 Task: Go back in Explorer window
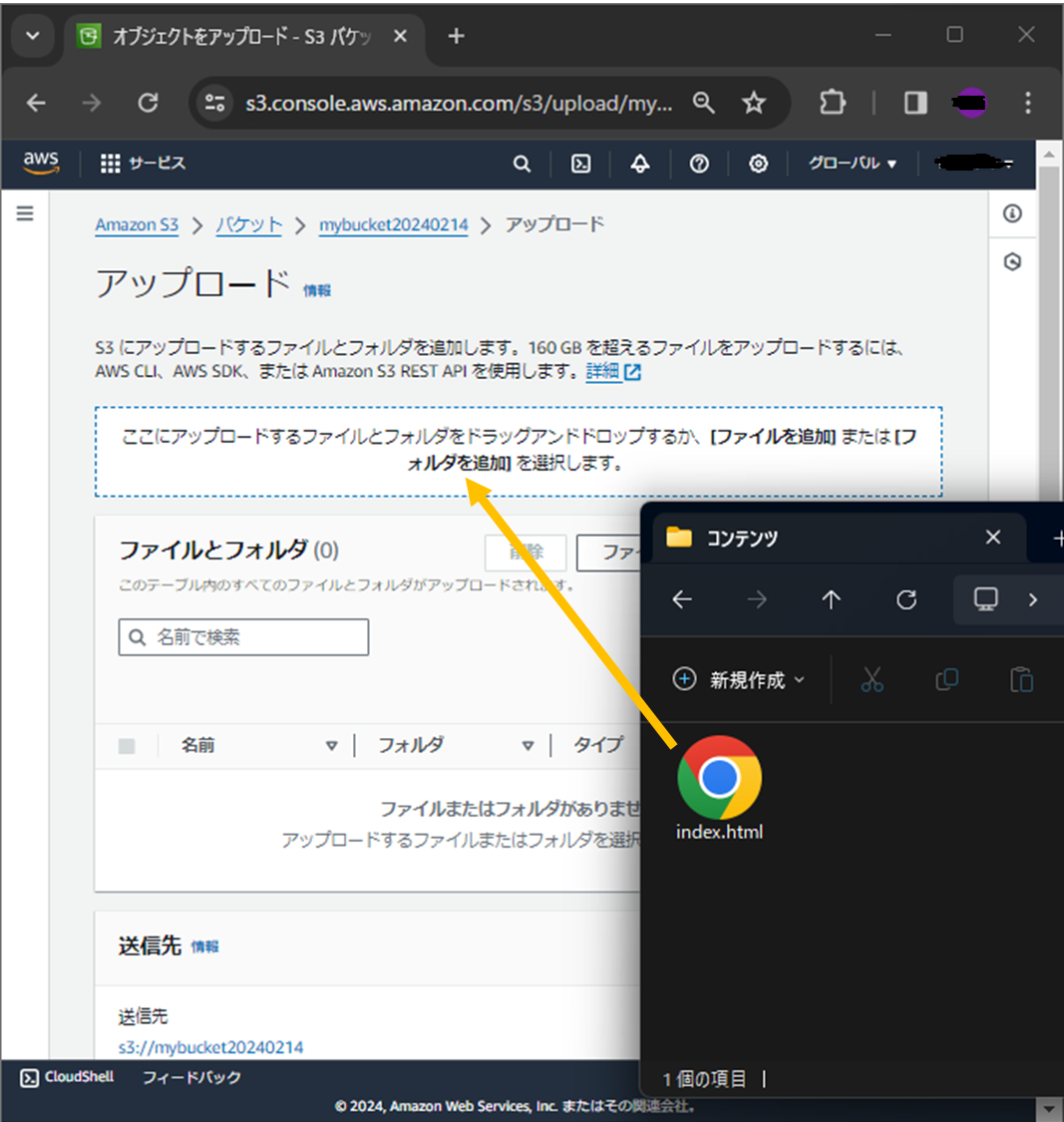(682, 599)
